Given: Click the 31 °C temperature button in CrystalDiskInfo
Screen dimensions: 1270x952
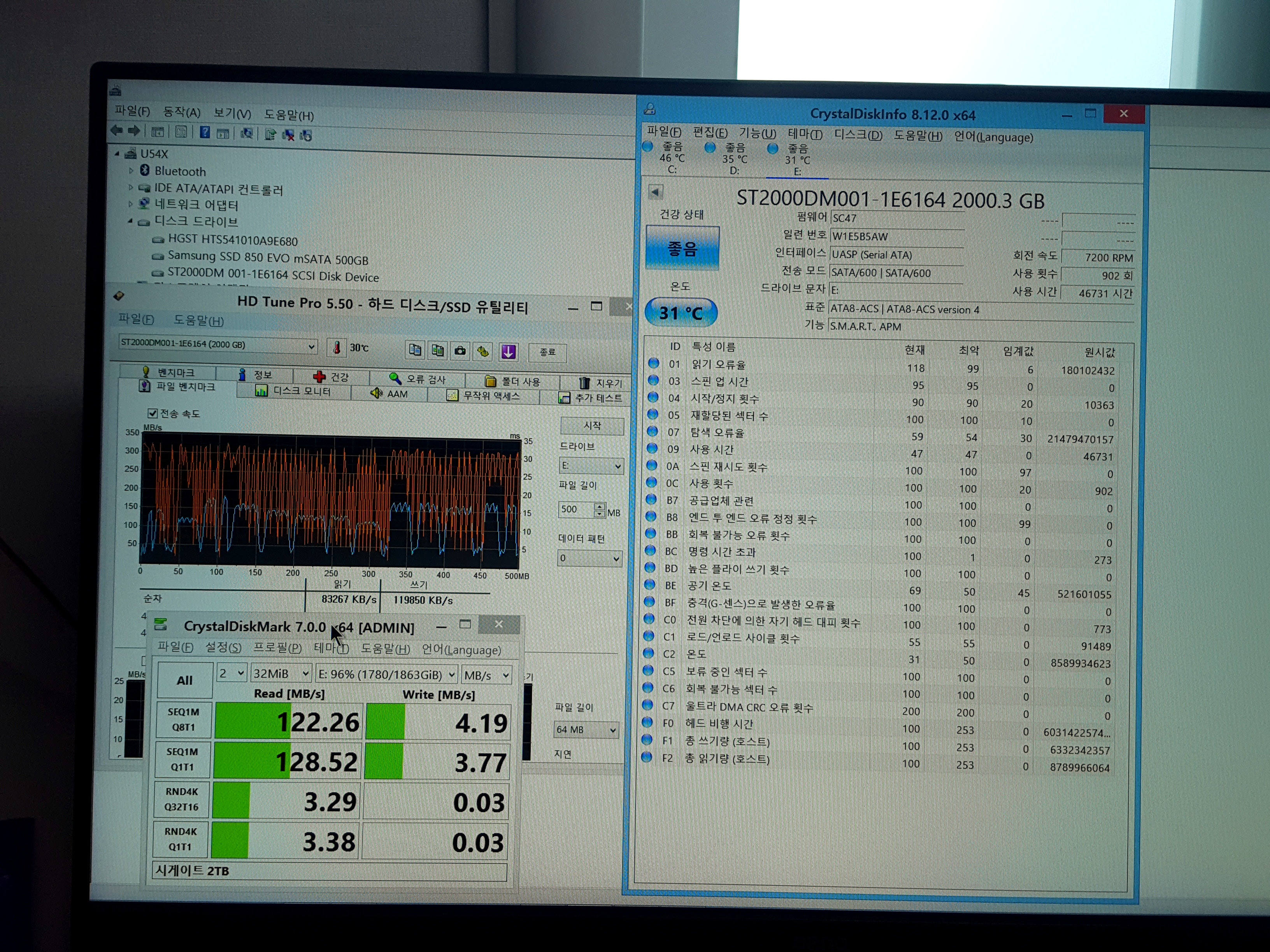Looking at the screenshot, I should pyautogui.click(x=681, y=313).
